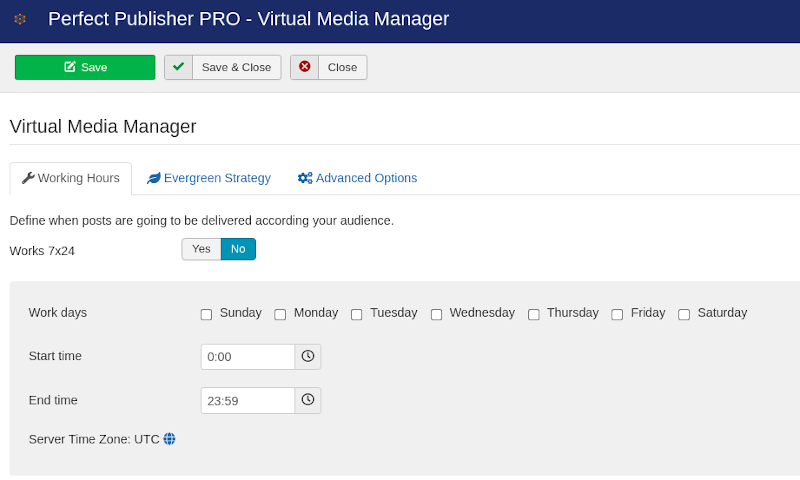The height and width of the screenshot is (480, 800).
Task: Set Works 7x24 to Yes
Action: tap(202, 249)
